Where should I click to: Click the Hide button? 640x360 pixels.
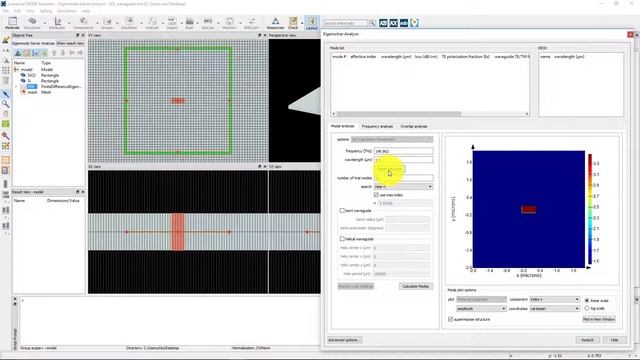pyautogui.click(x=614, y=340)
